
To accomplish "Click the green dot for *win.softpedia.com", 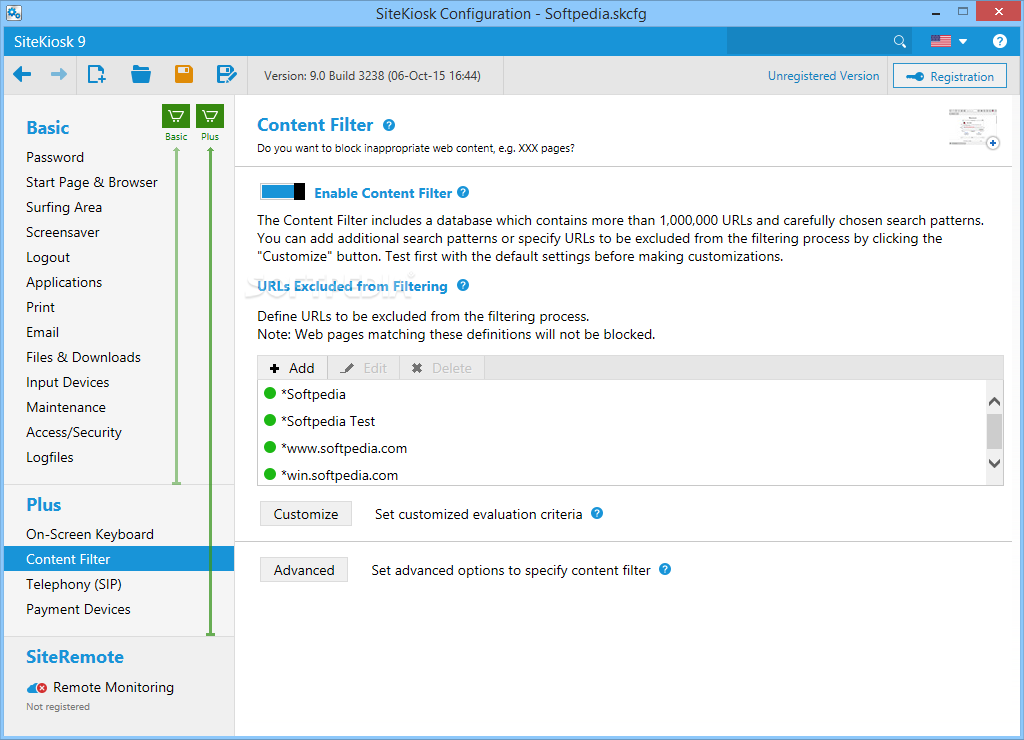I will point(270,474).
